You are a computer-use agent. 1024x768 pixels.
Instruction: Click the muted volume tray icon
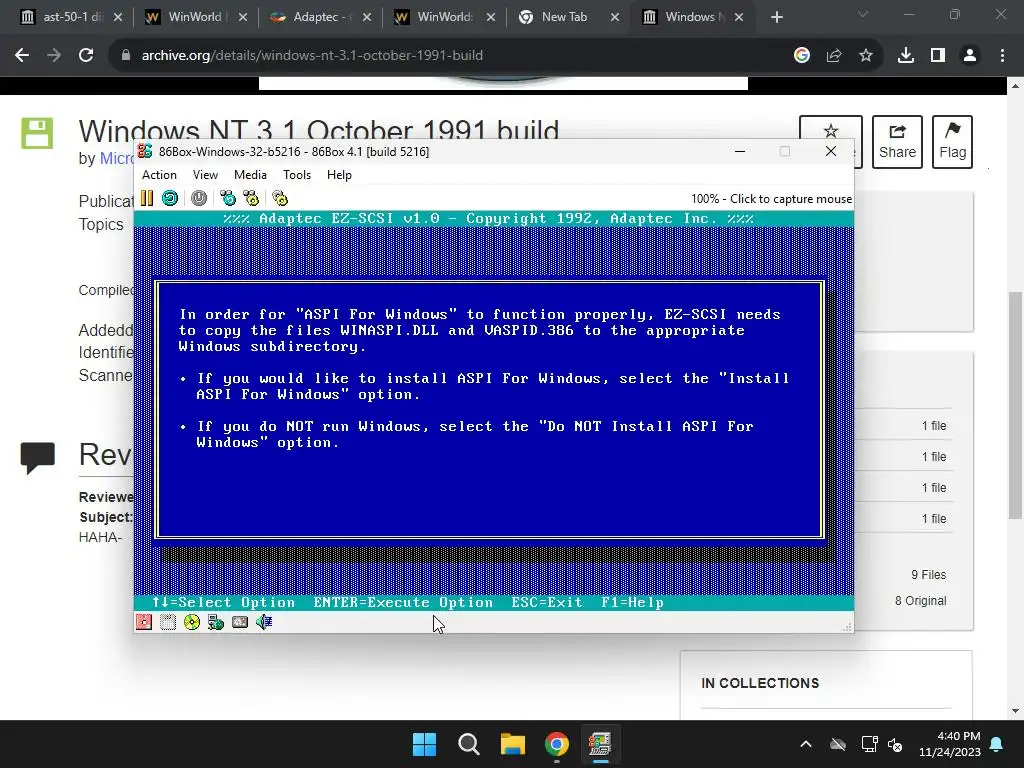click(x=895, y=744)
